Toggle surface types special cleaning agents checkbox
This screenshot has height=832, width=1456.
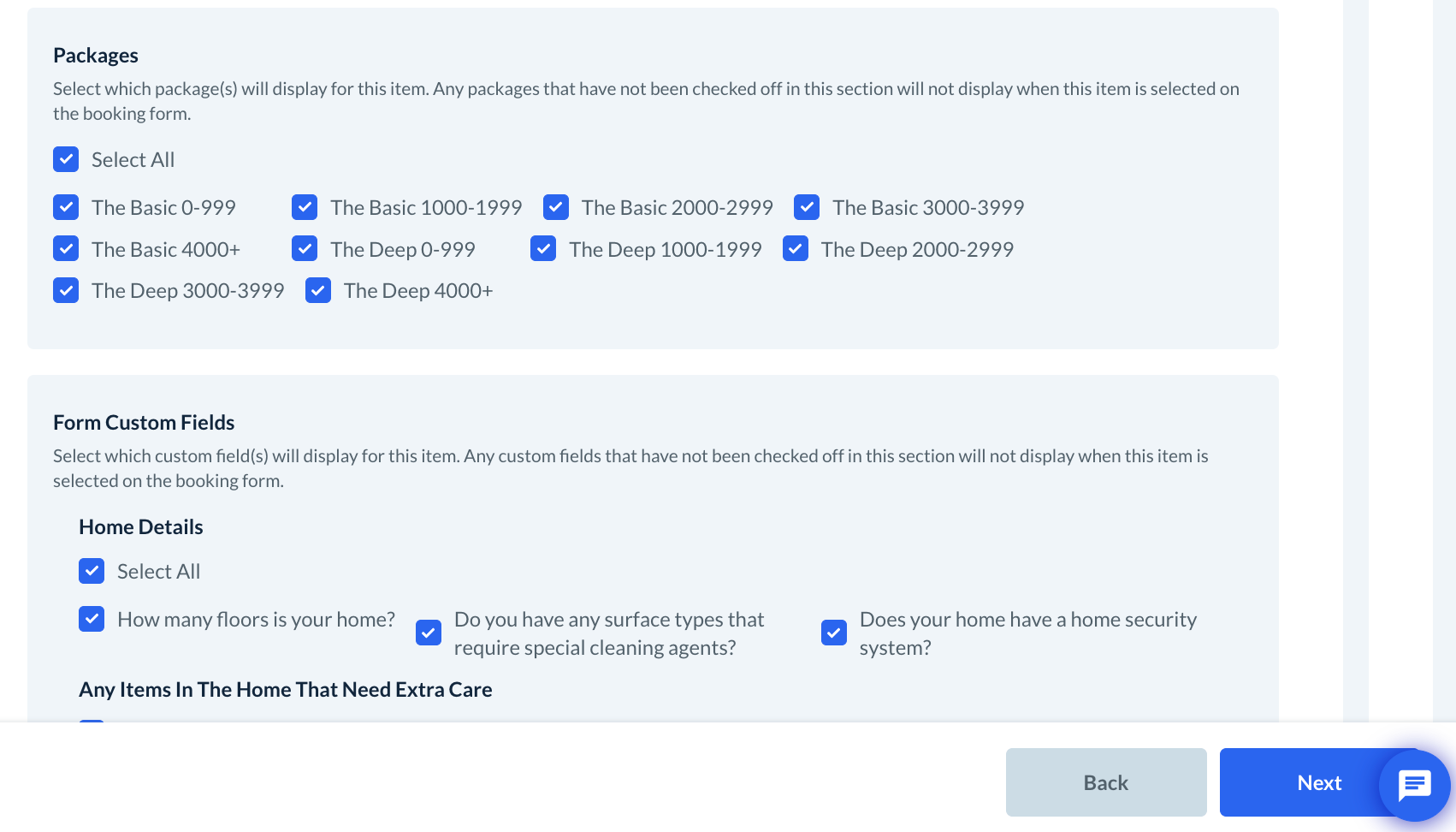point(429,633)
